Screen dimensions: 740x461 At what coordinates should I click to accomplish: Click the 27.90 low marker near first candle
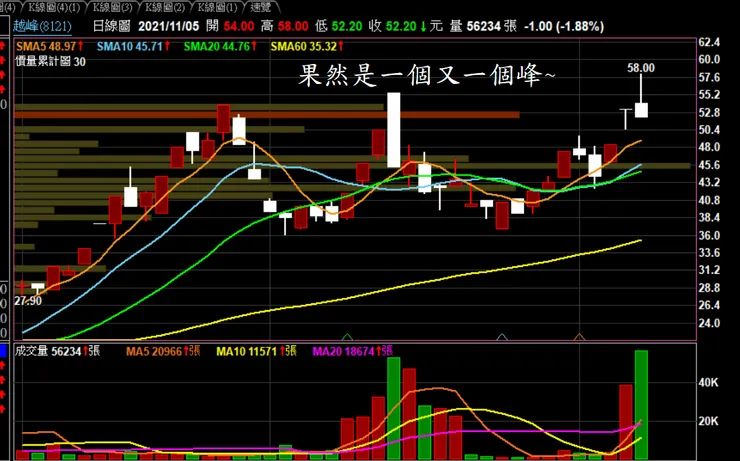(28, 301)
